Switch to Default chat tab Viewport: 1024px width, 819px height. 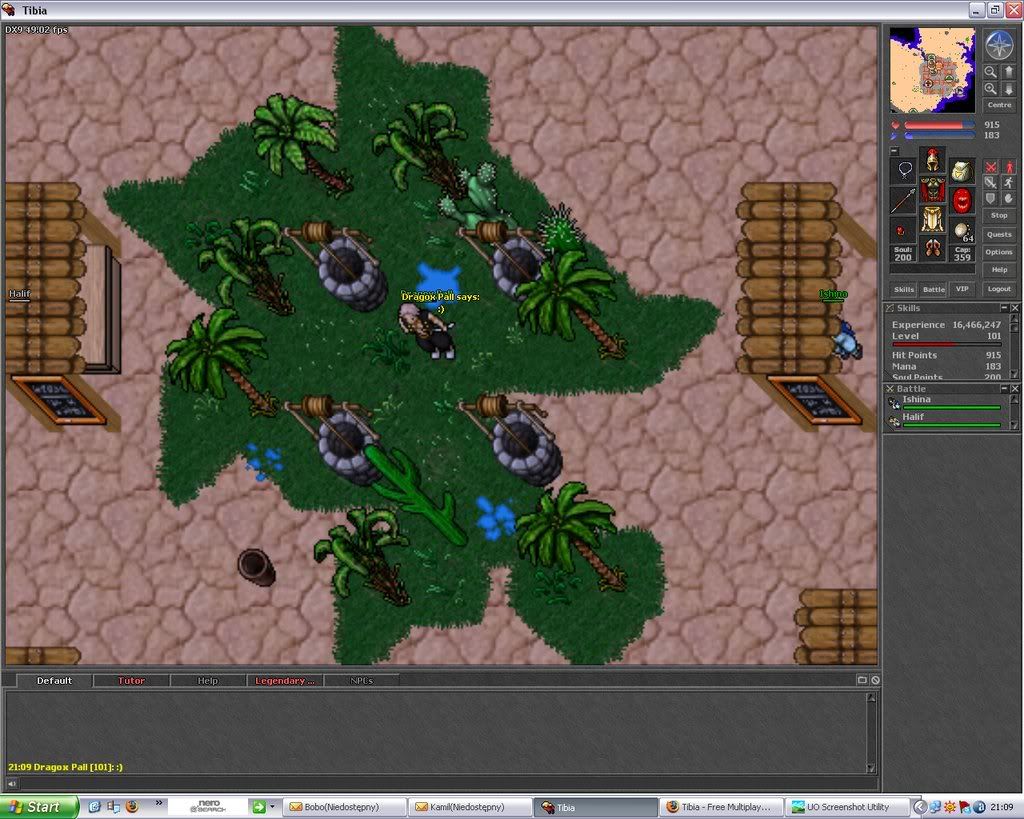pos(54,681)
